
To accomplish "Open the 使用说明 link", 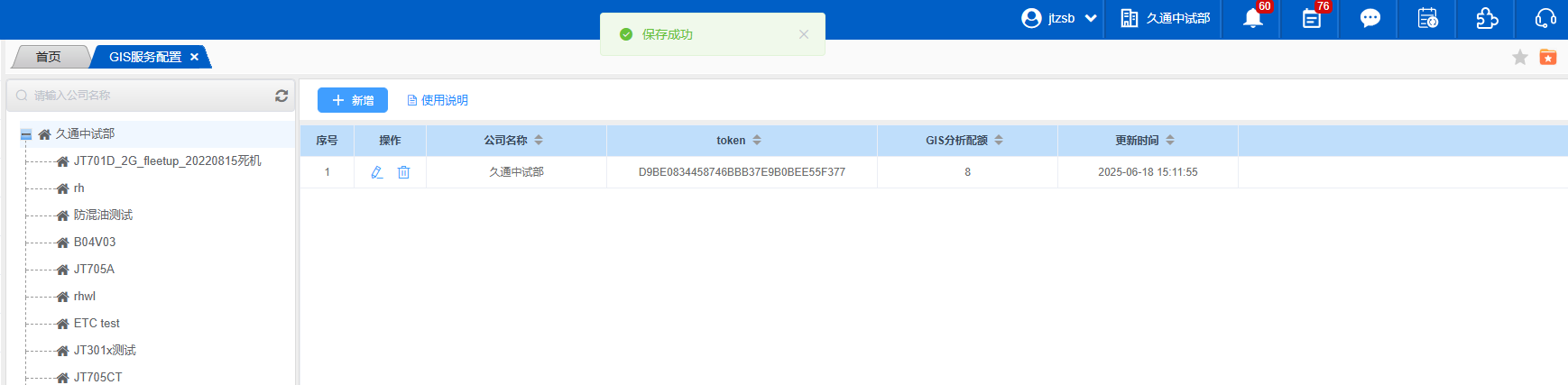I will 438,100.
